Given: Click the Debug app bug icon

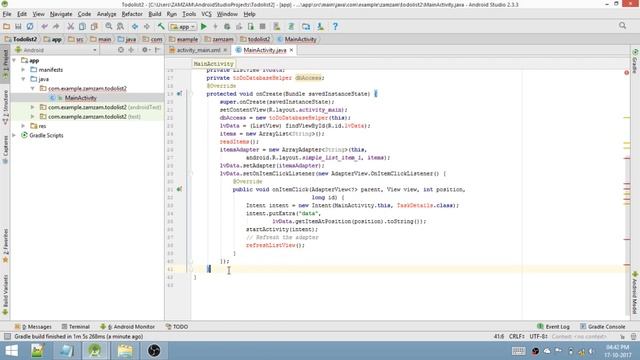Looking at the screenshot, I should coord(227,27).
